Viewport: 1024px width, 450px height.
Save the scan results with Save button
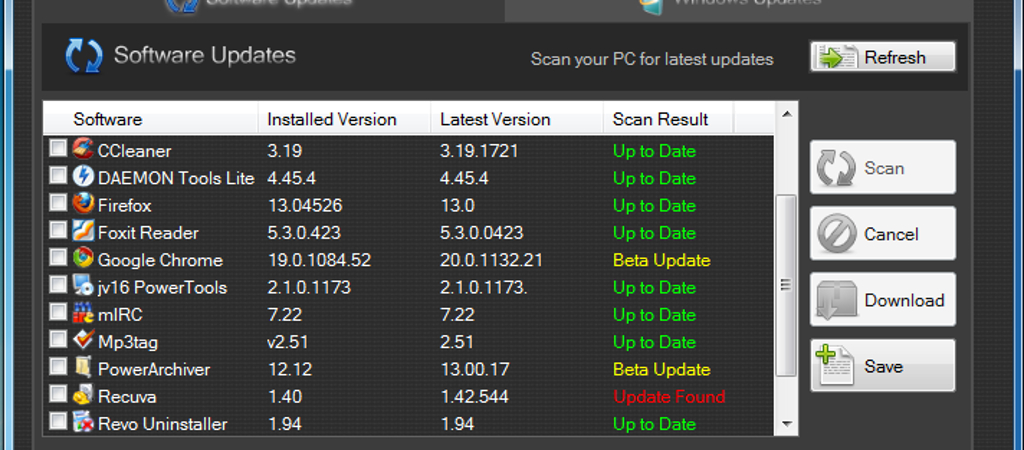[883, 366]
